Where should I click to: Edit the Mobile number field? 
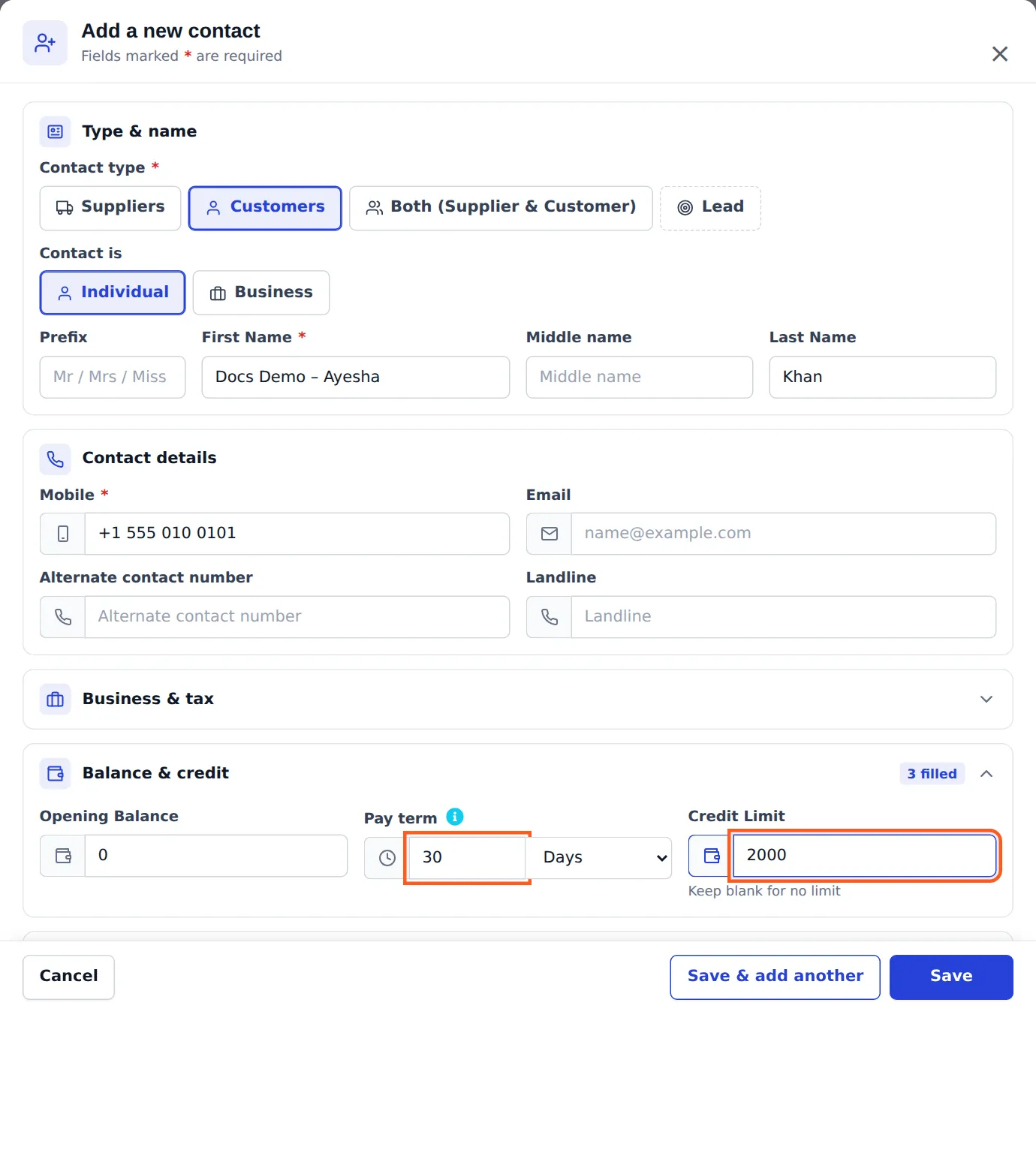coord(297,534)
